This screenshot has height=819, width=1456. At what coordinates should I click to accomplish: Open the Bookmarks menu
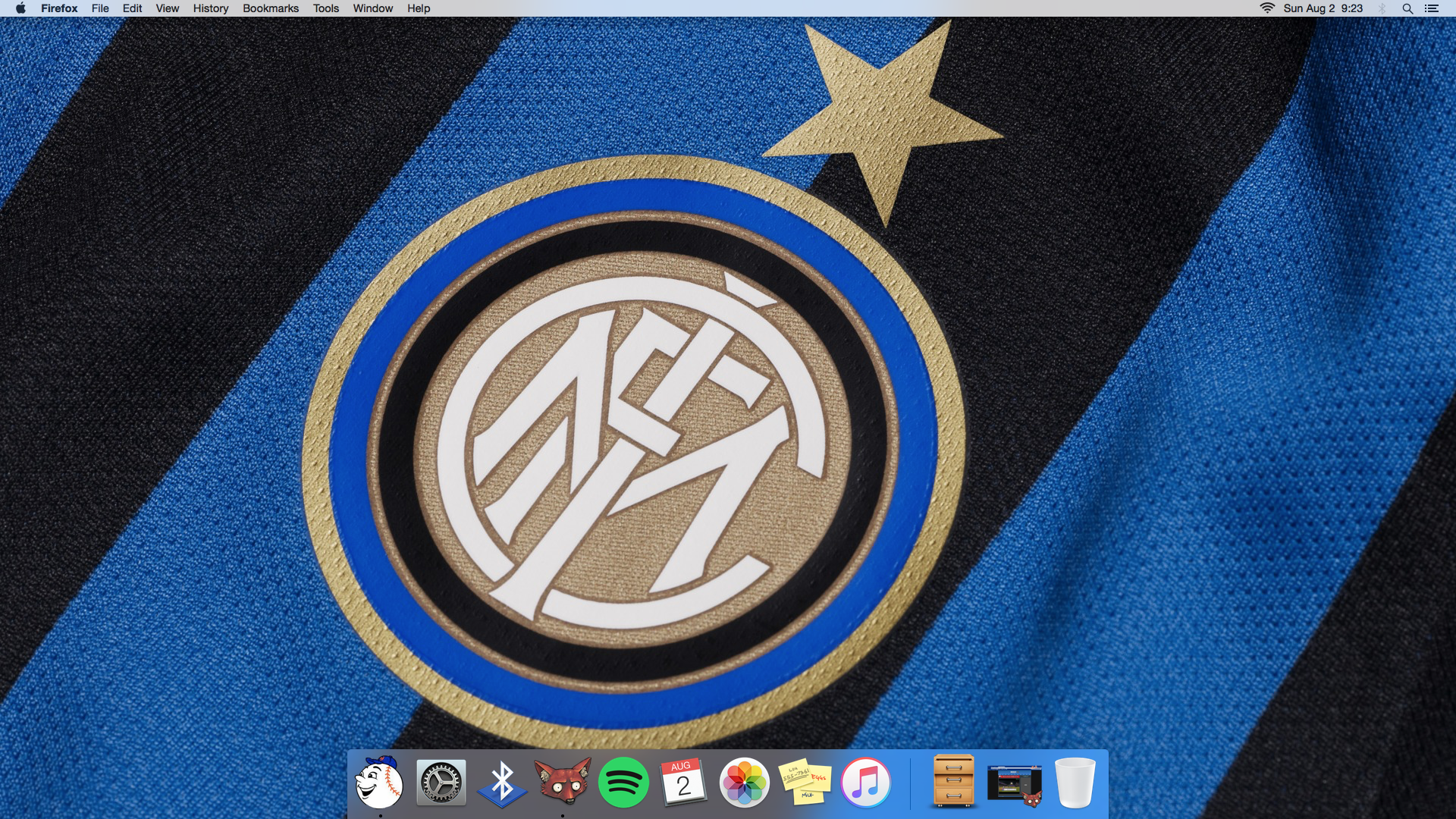click(271, 8)
